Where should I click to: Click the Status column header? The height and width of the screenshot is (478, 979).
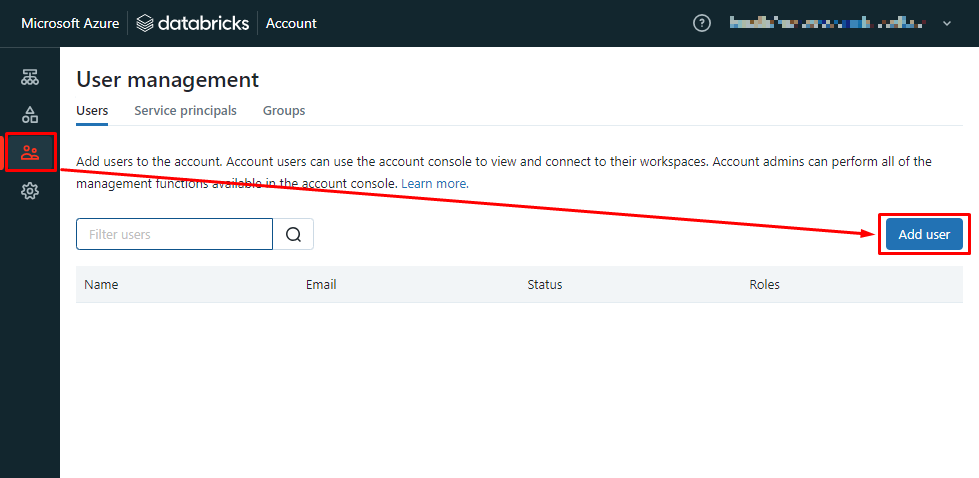point(545,285)
